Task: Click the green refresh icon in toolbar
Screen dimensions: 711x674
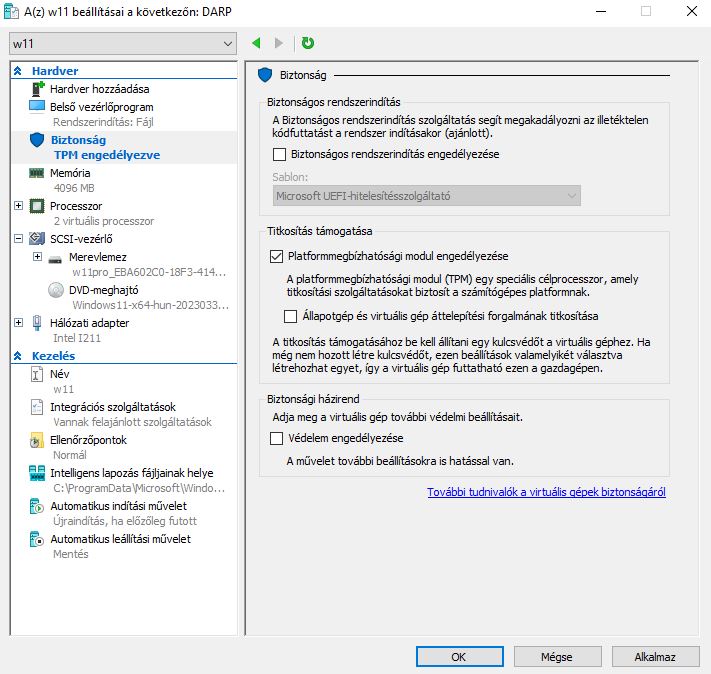Action: (308, 43)
